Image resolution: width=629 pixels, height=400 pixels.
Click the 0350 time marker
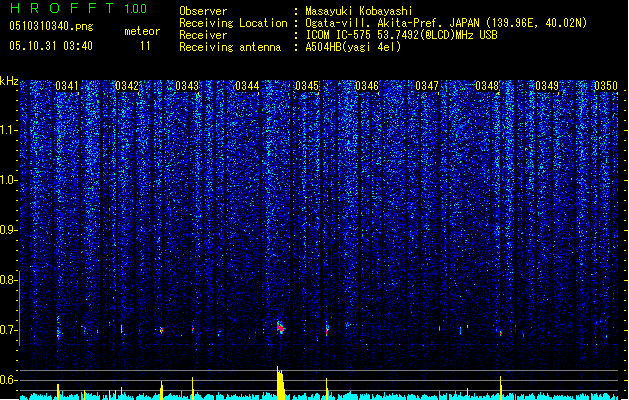coord(606,86)
